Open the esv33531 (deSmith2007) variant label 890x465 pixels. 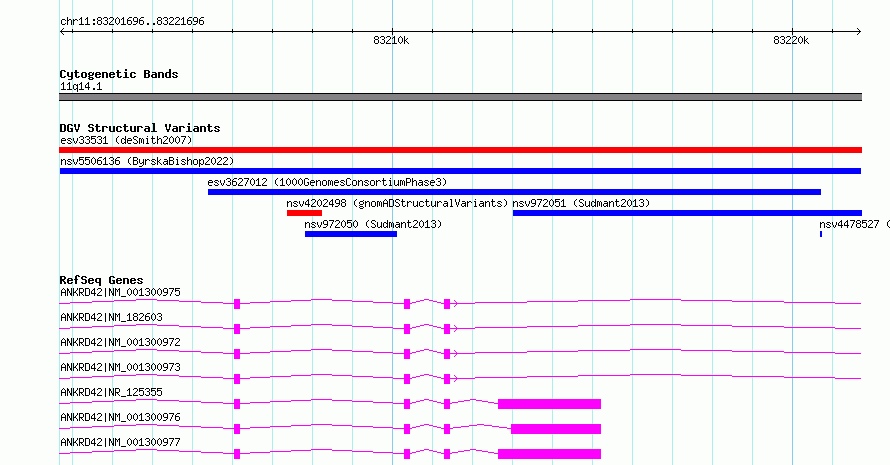pos(126,140)
